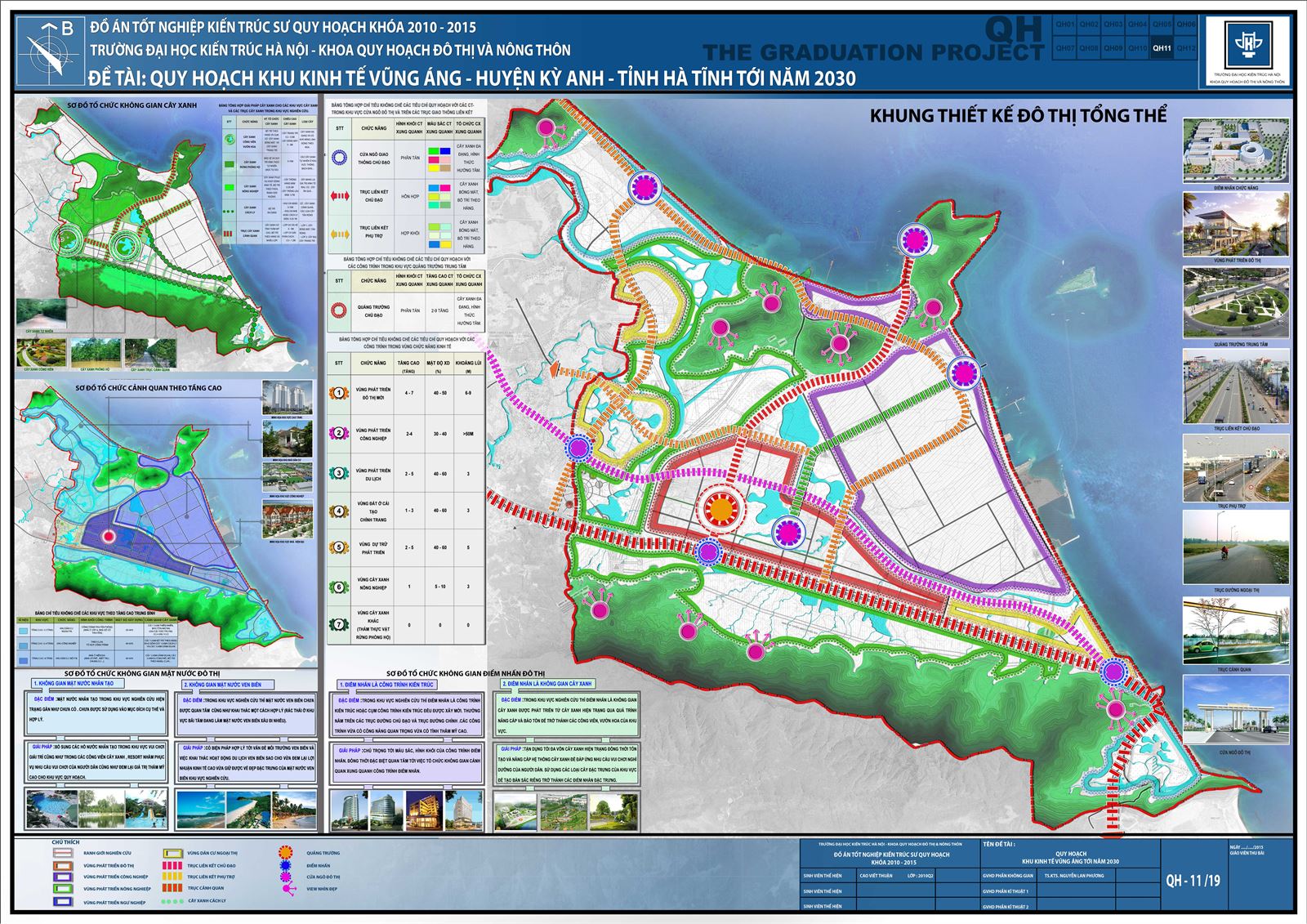Click the 'Quảng trường' orange icon in the legend
Screen dimensions: 1307x924
click(285, 853)
